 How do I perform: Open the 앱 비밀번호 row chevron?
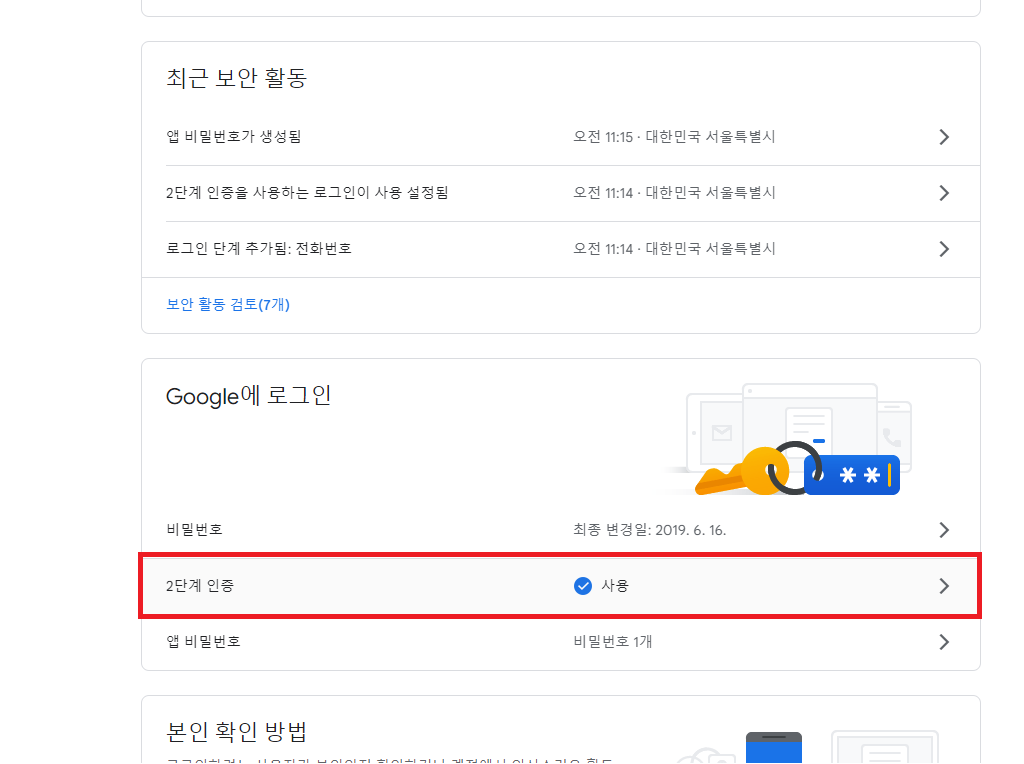click(x=944, y=643)
